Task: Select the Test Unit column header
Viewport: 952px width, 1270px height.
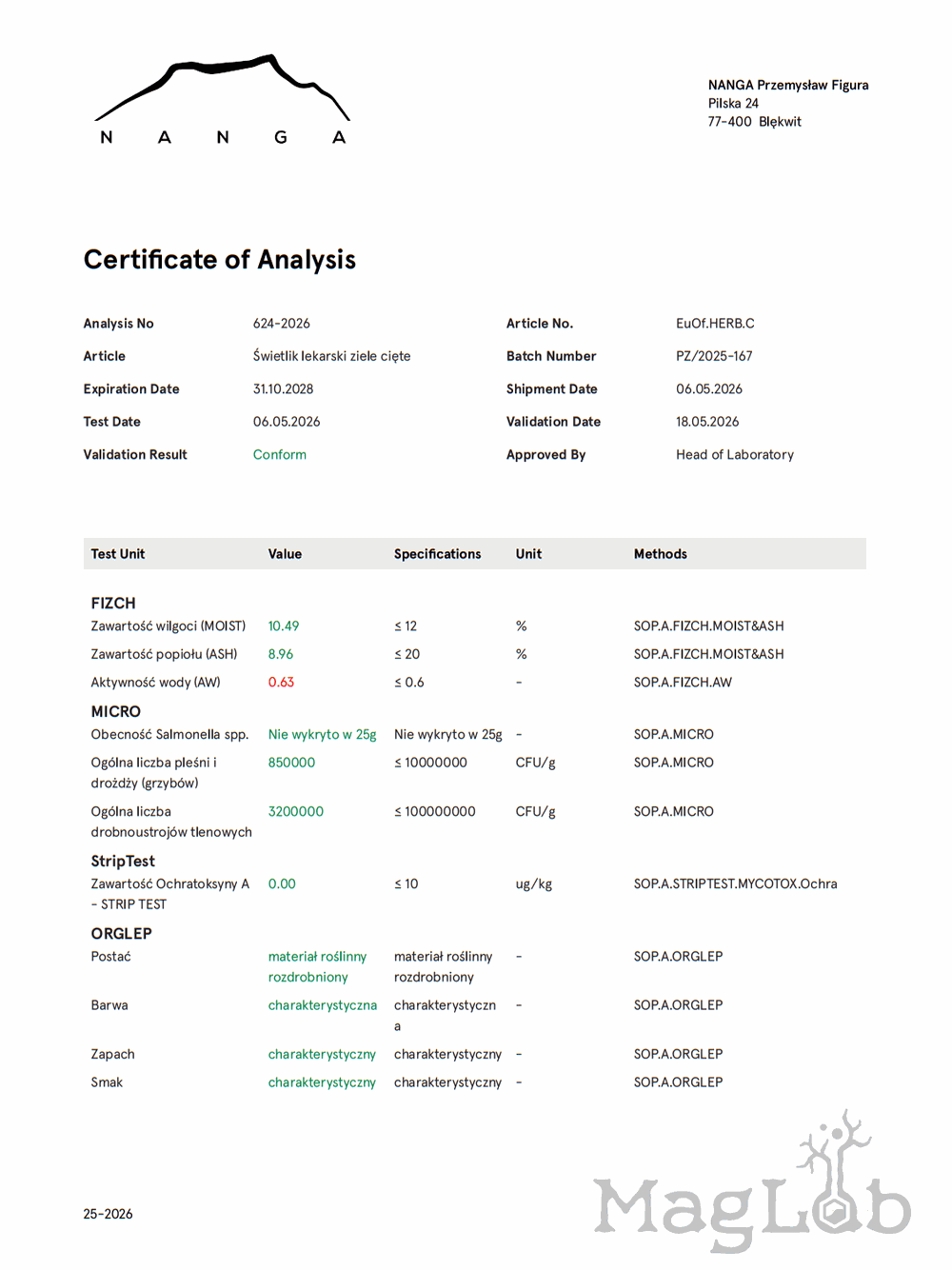Action: (118, 554)
